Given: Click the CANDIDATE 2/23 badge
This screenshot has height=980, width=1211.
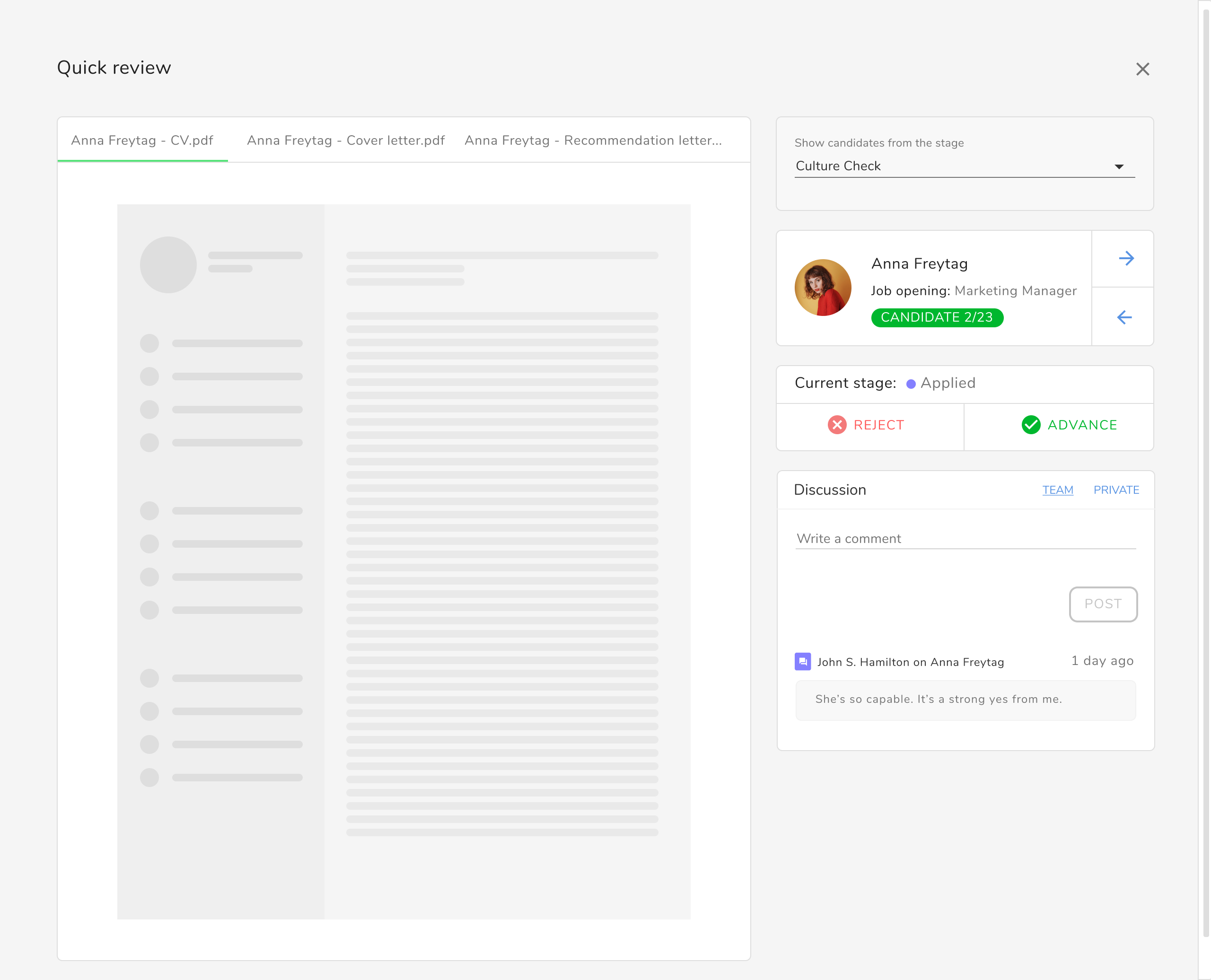Looking at the screenshot, I should pos(937,317).
